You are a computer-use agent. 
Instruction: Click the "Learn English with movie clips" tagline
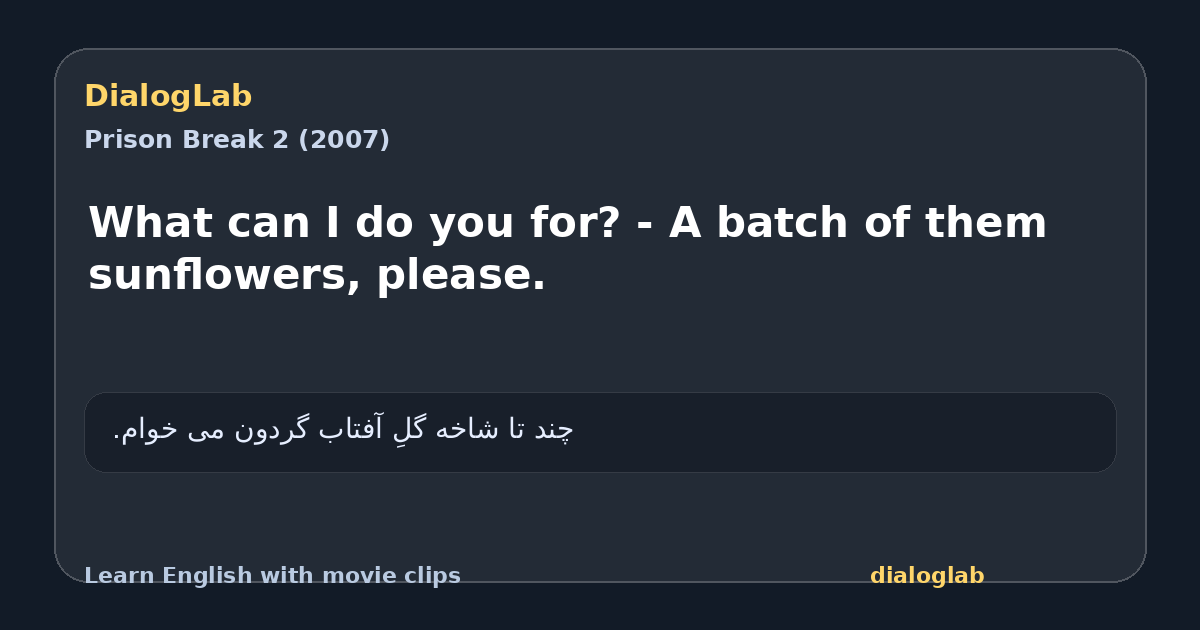tap(272, 576)
